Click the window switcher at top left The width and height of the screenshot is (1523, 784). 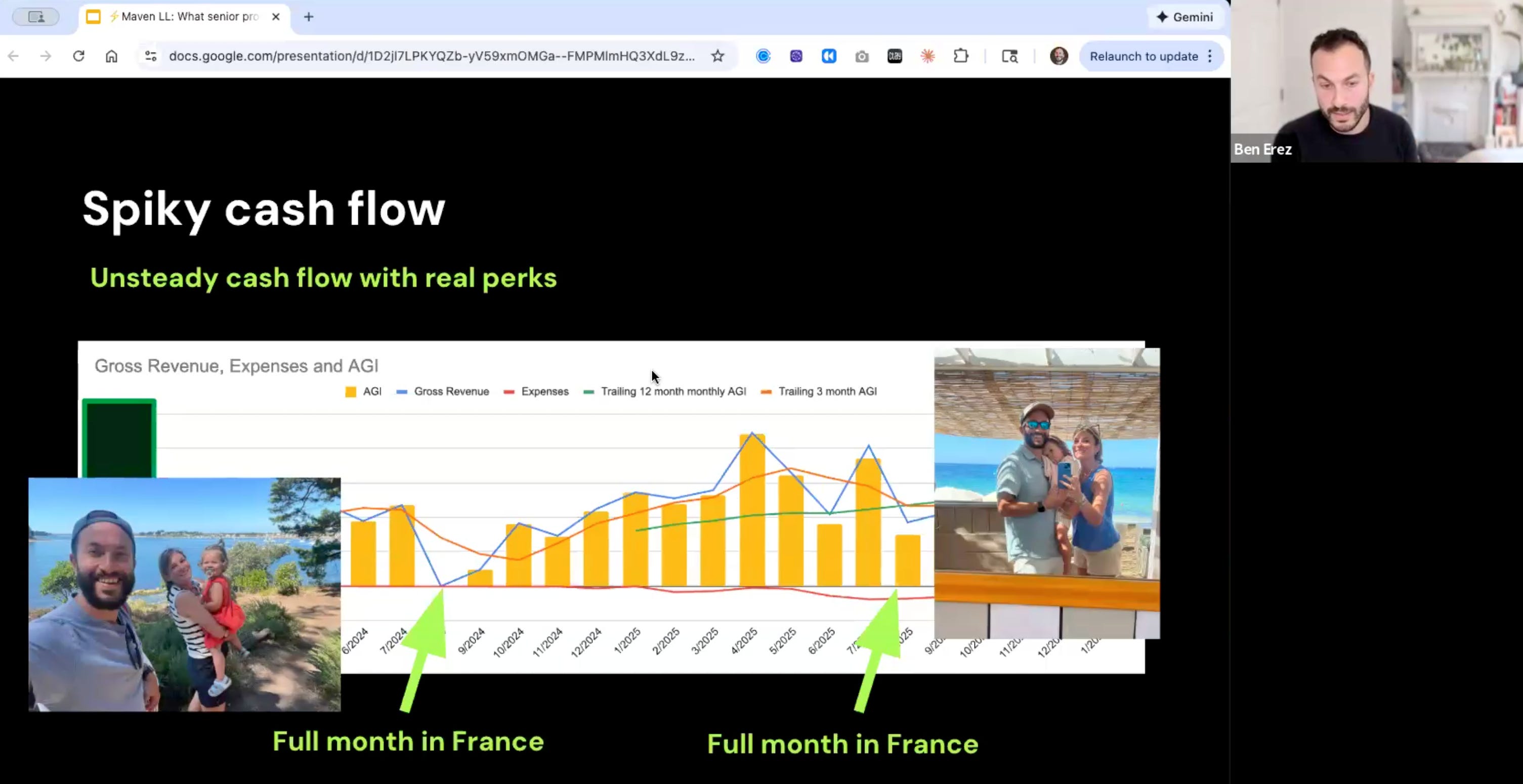[x=36, y=17]
